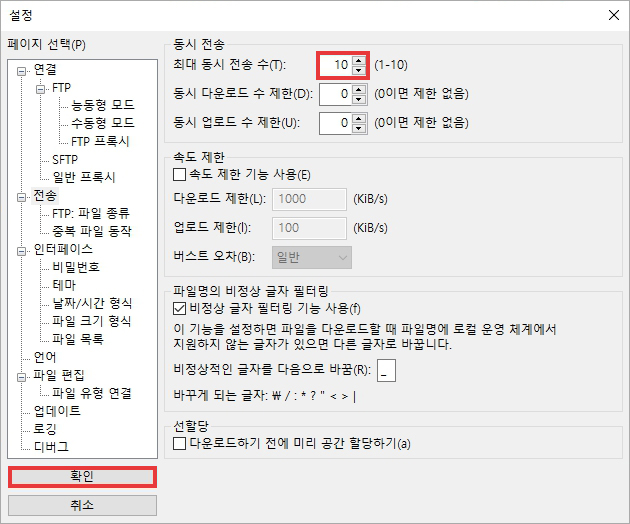Open the 버스트 오차 dropdown
The height and width of the screenshot is (524, 630).
point(312,257)
